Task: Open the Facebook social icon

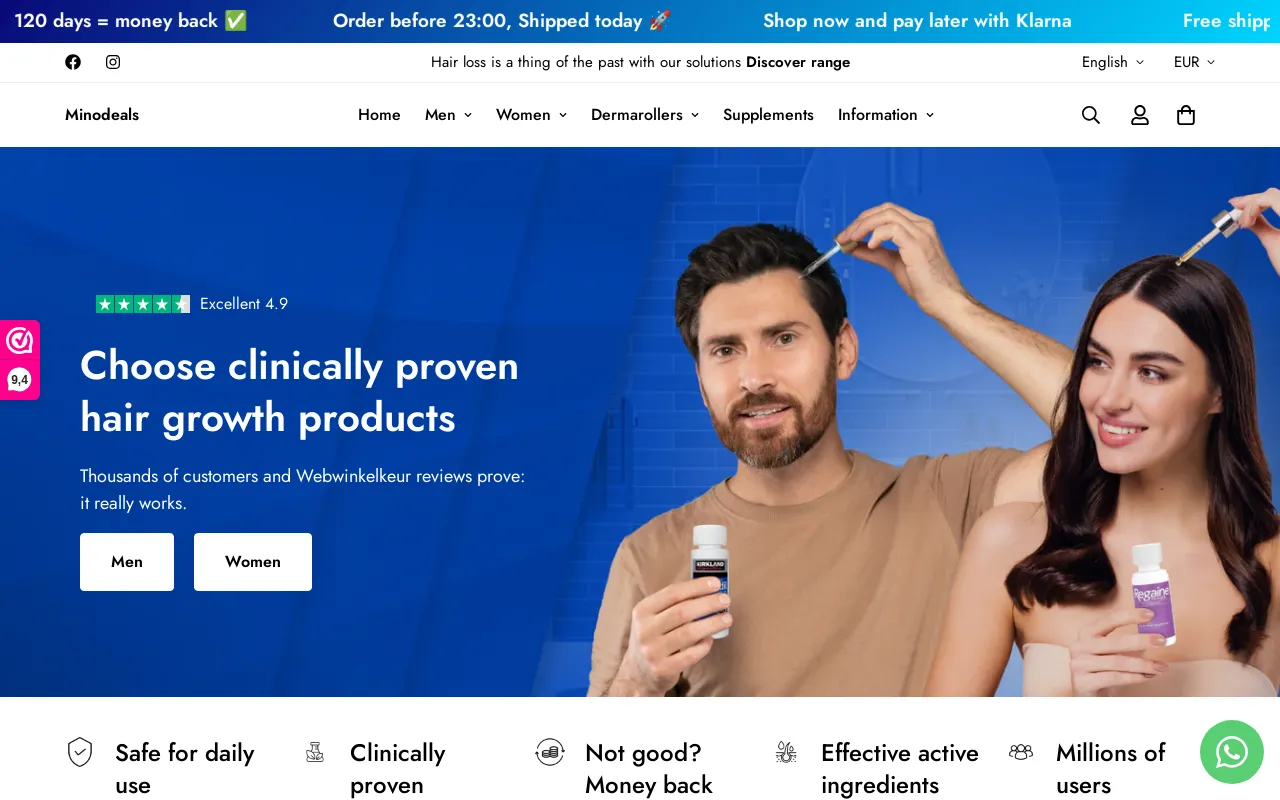Action: tap(73, 62)
